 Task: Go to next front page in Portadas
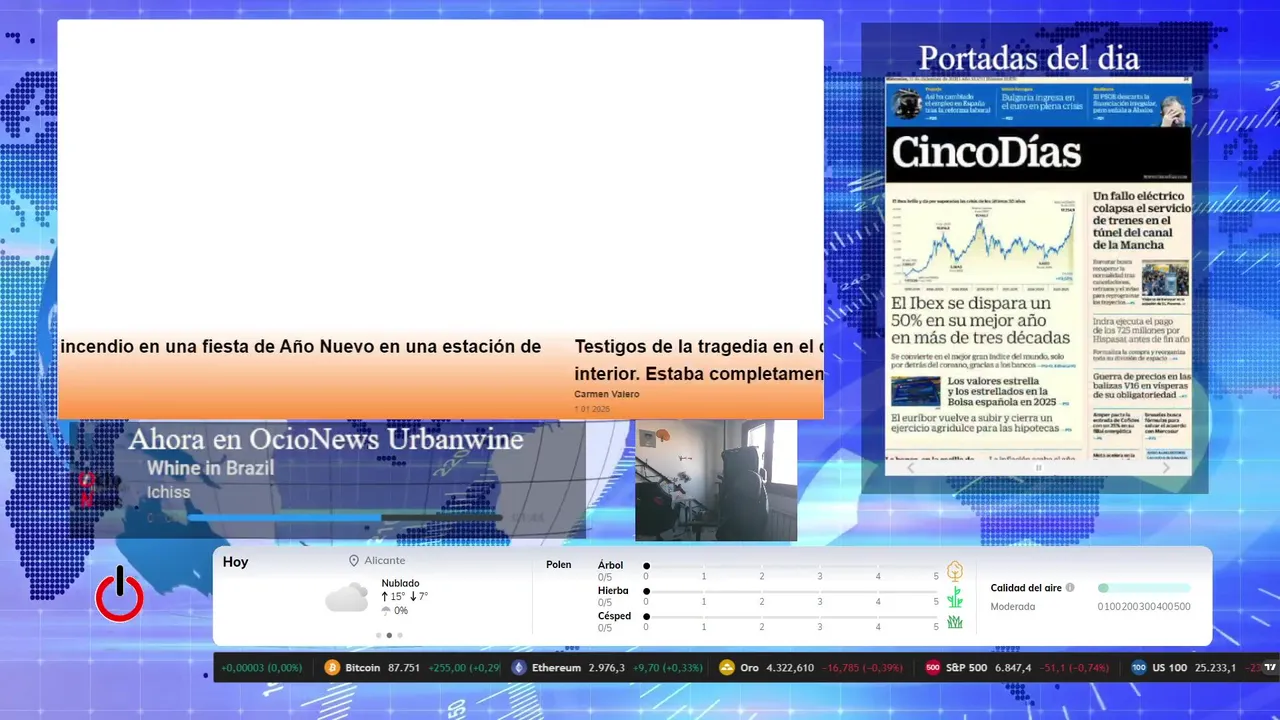pos(1166,467)
